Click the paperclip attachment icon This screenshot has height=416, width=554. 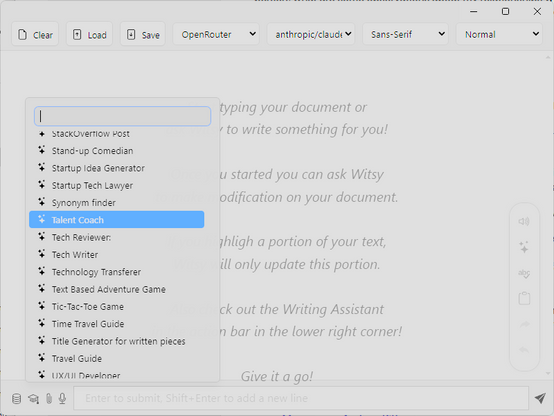pyautogui.click(x=49, y=399)
